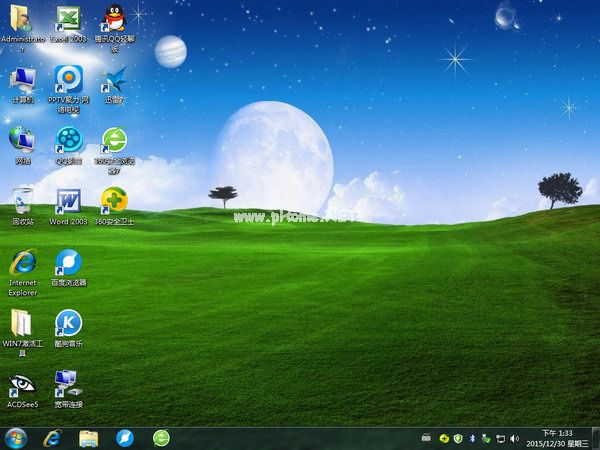This screenshot has width=600, height=450.
Task: Open the volume speaker tray icon
Action: click(514, 439)
